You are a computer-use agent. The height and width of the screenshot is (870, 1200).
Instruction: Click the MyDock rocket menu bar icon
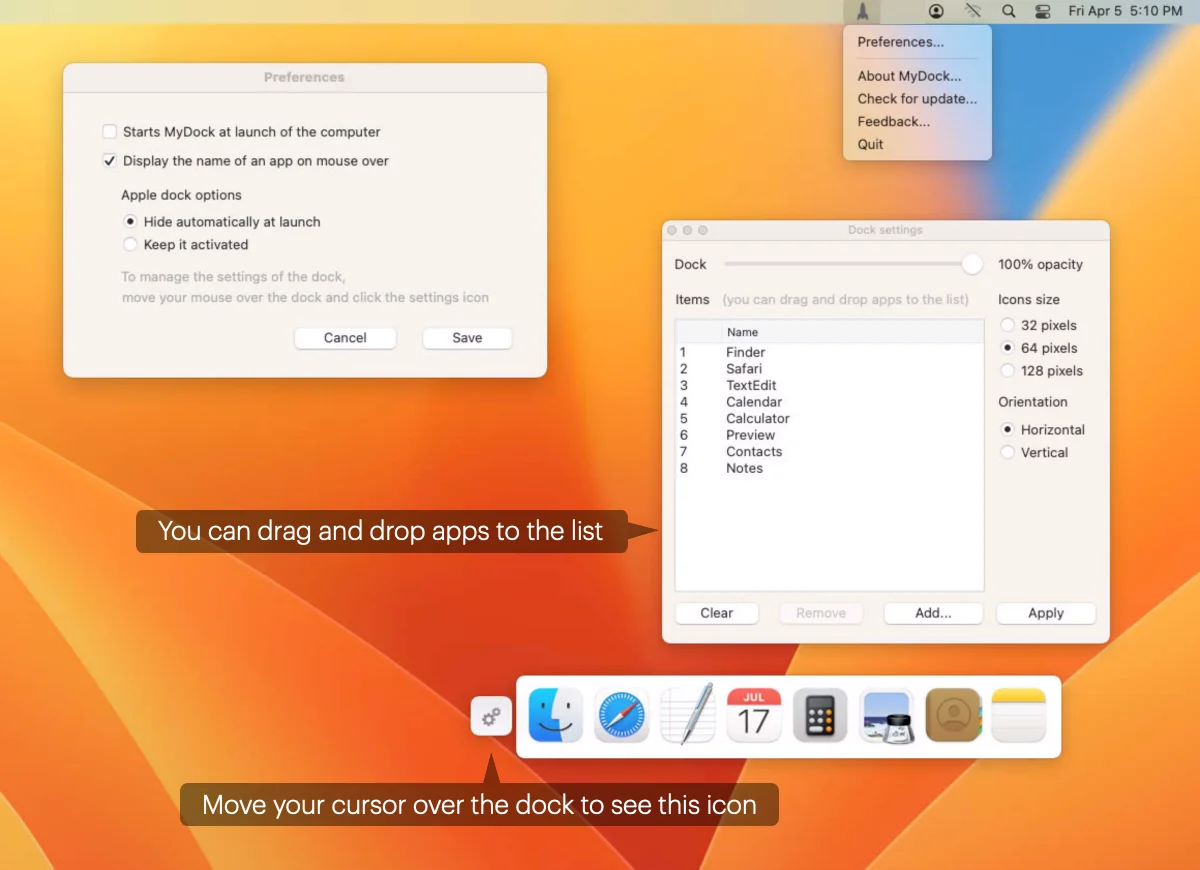(x=862, y=12)
